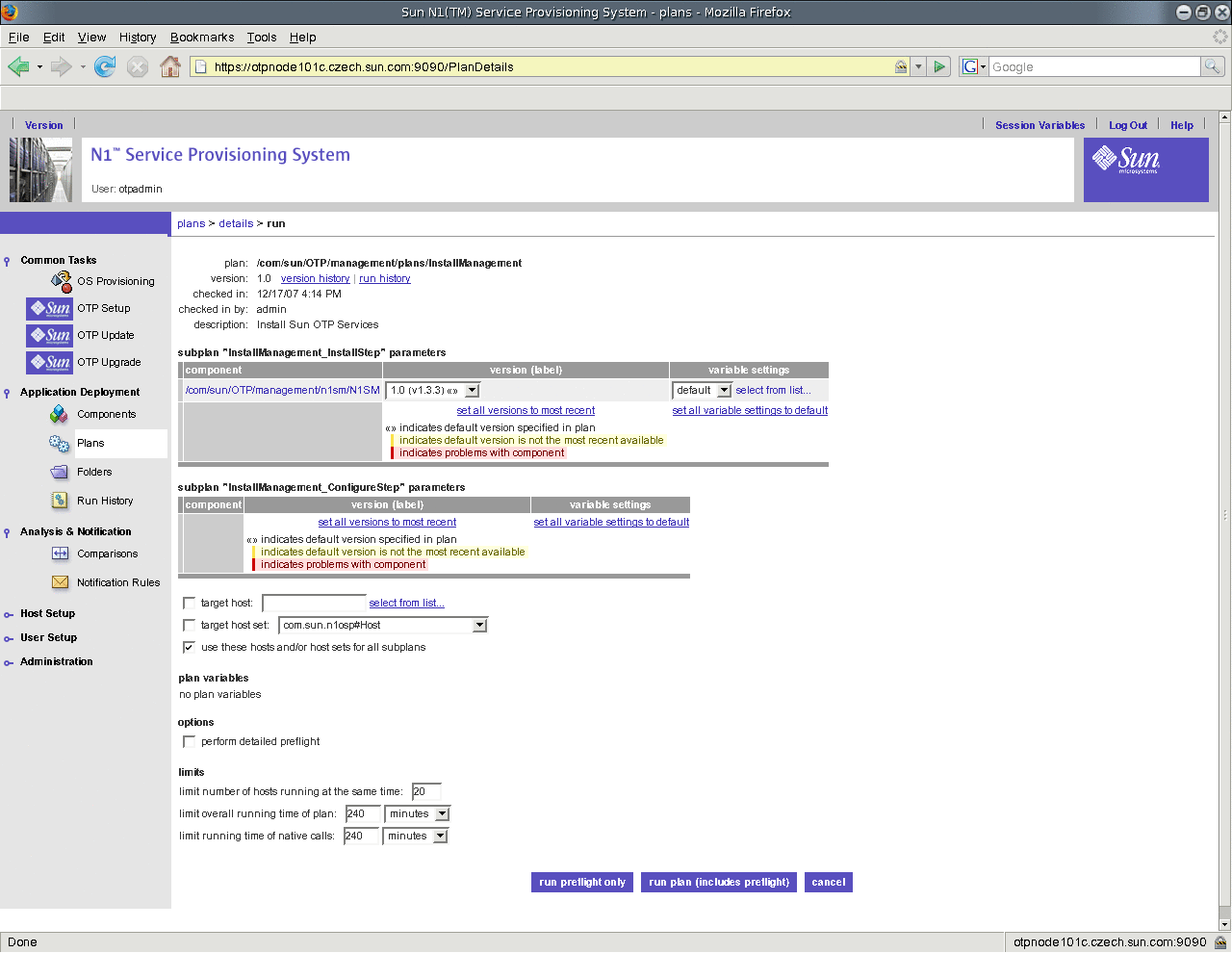Viewport: 1232px width, 953px height.
Task: Open native calls minutes dropdown
Action: click(x=416, y=836)
